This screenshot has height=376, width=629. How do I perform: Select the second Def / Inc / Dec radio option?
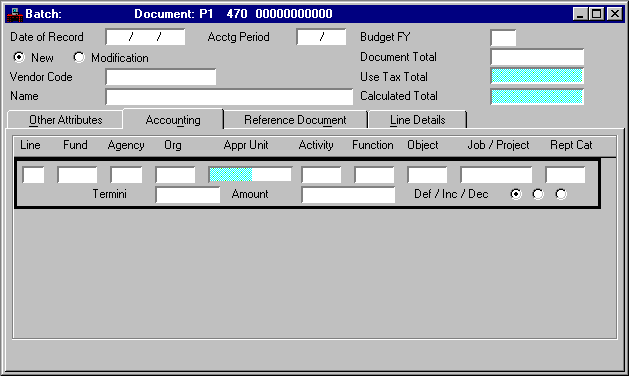coord(538,194)
